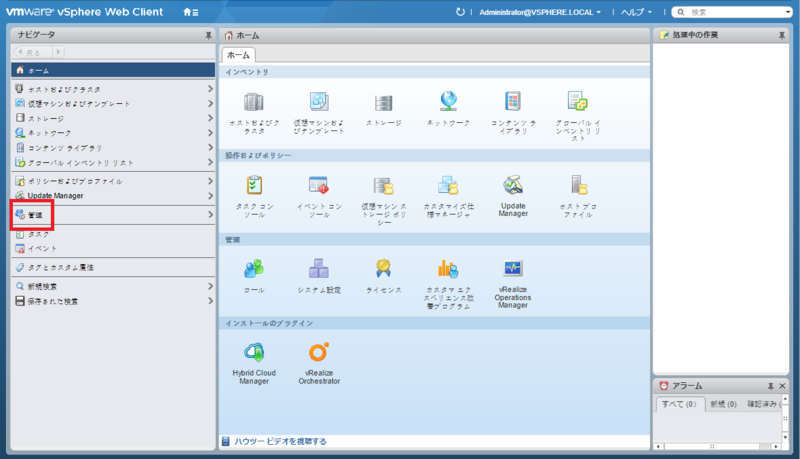Open Hybrid Cloud Manager plugin icon
800x459 pixels.
click(x=254, y=352)
